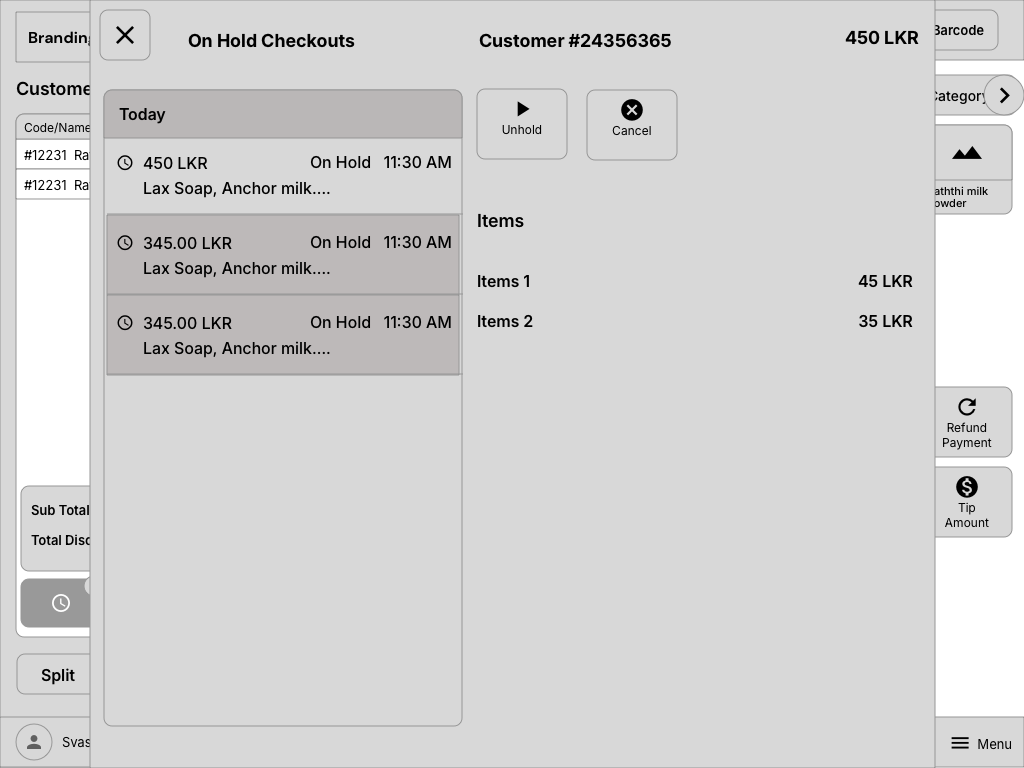This screenshot has height=768, width=1024.
Task: Click the Unhold icon
Action: click(x=521, y=109)
